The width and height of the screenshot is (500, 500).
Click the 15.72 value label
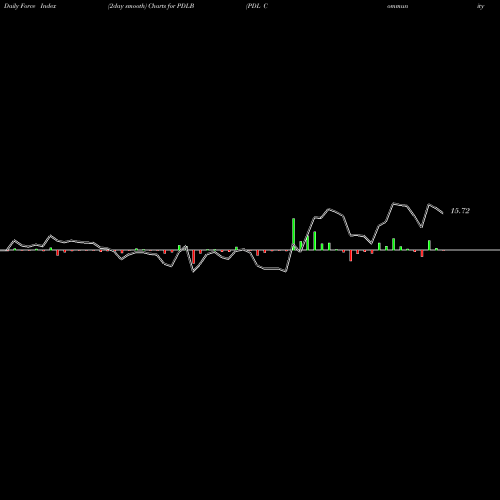(460, 211)
